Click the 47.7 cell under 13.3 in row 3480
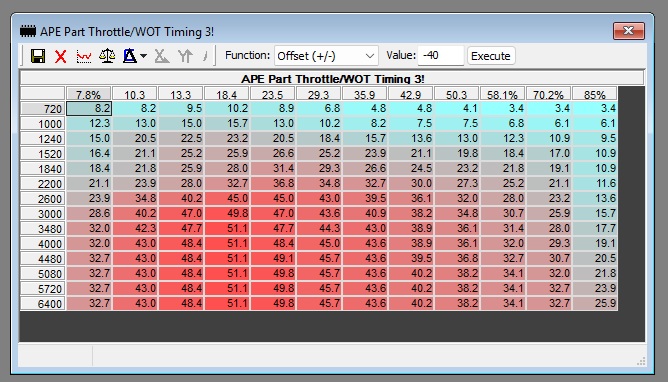This screenshot has height=382, width=668. pos(181,228)
